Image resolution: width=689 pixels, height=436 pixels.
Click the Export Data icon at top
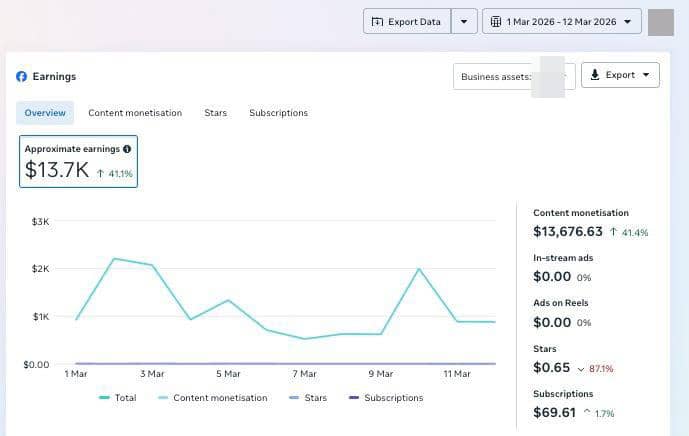click(x=377, y=22)
